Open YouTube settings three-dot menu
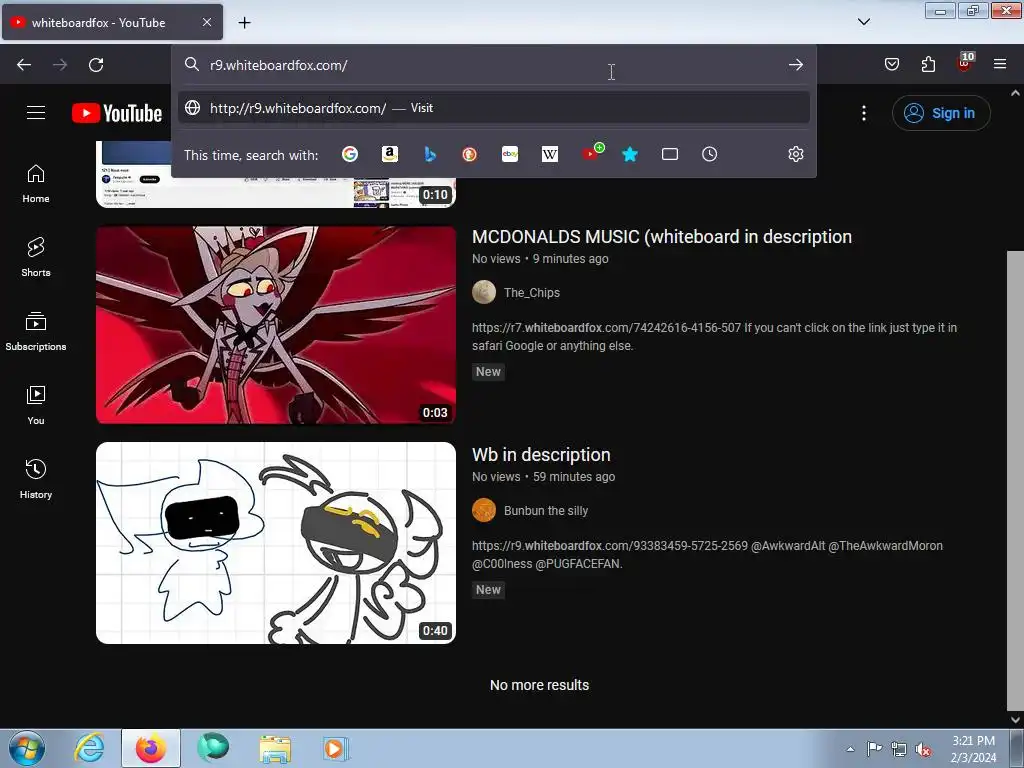This screenshot has height=768, width=1024. (x=863, y=113)
